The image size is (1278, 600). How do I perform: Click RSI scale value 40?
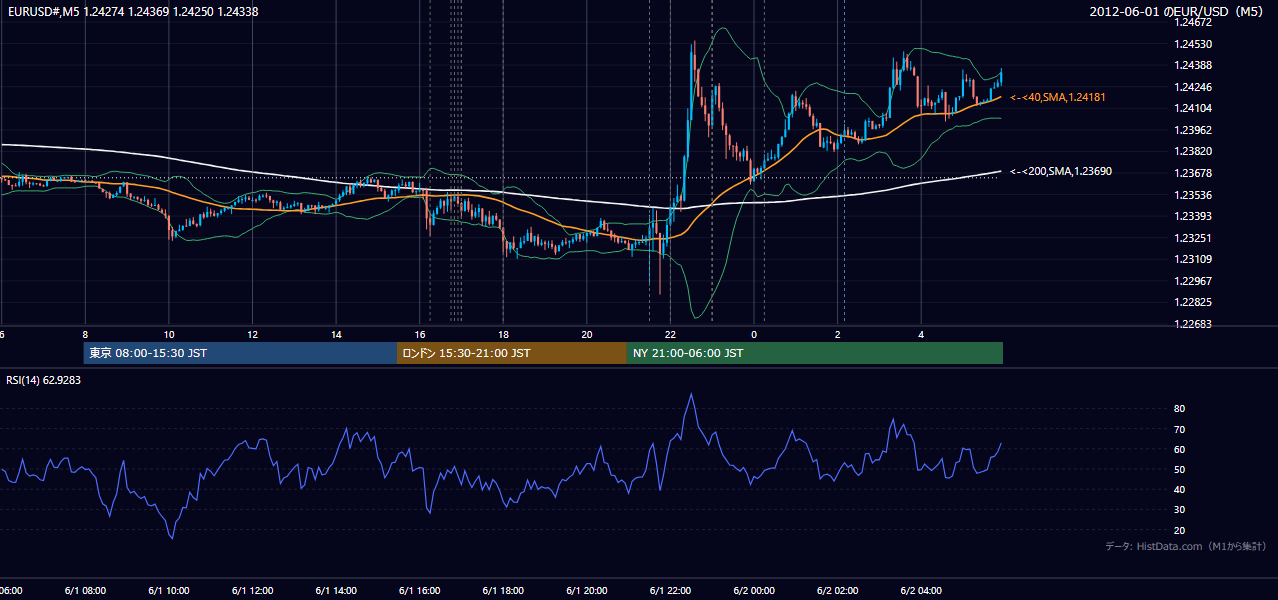pyautogui.click(x=1179, y=489)
